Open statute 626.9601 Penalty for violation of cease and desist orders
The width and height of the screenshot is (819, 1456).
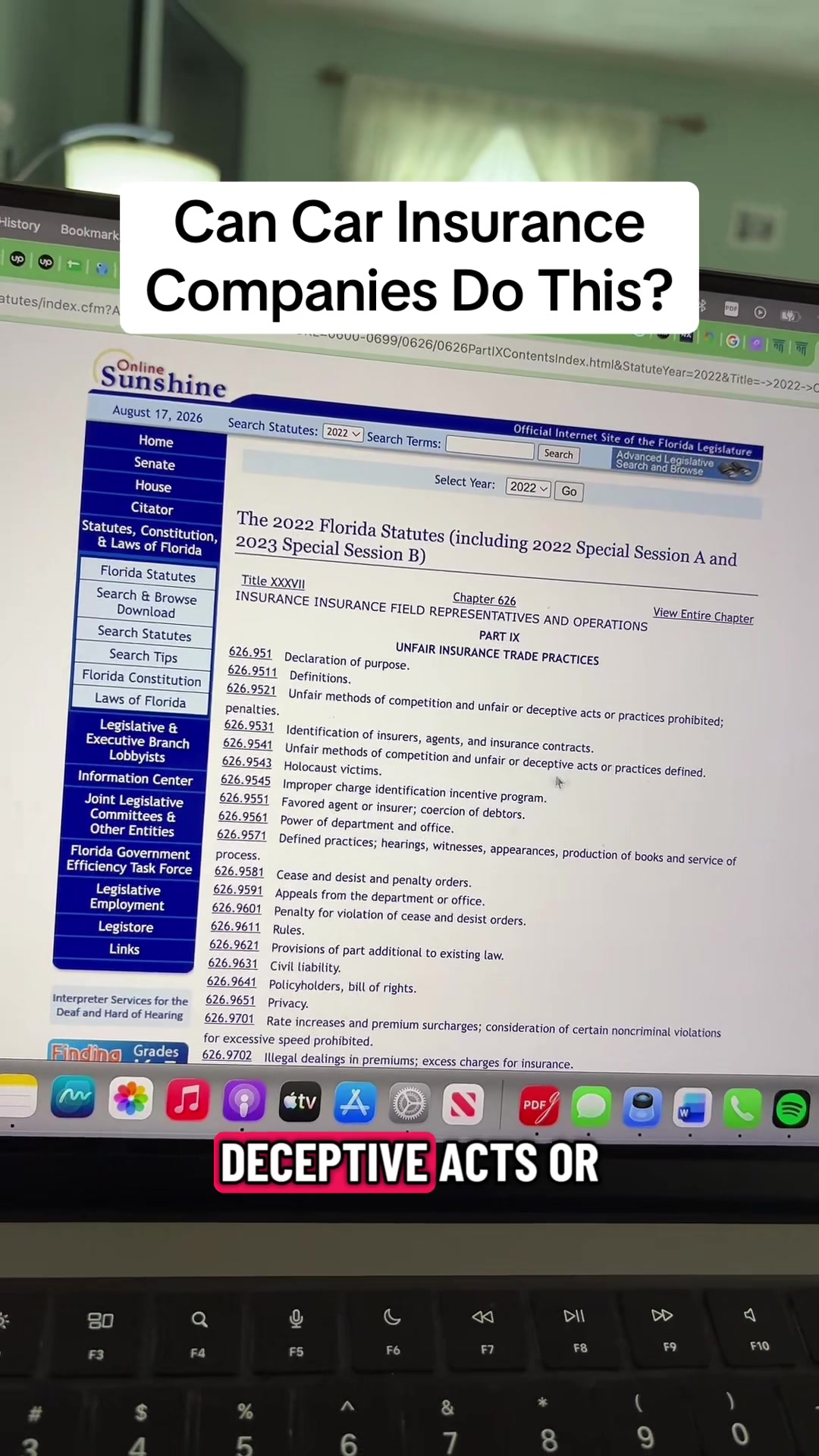click(237, 908)
